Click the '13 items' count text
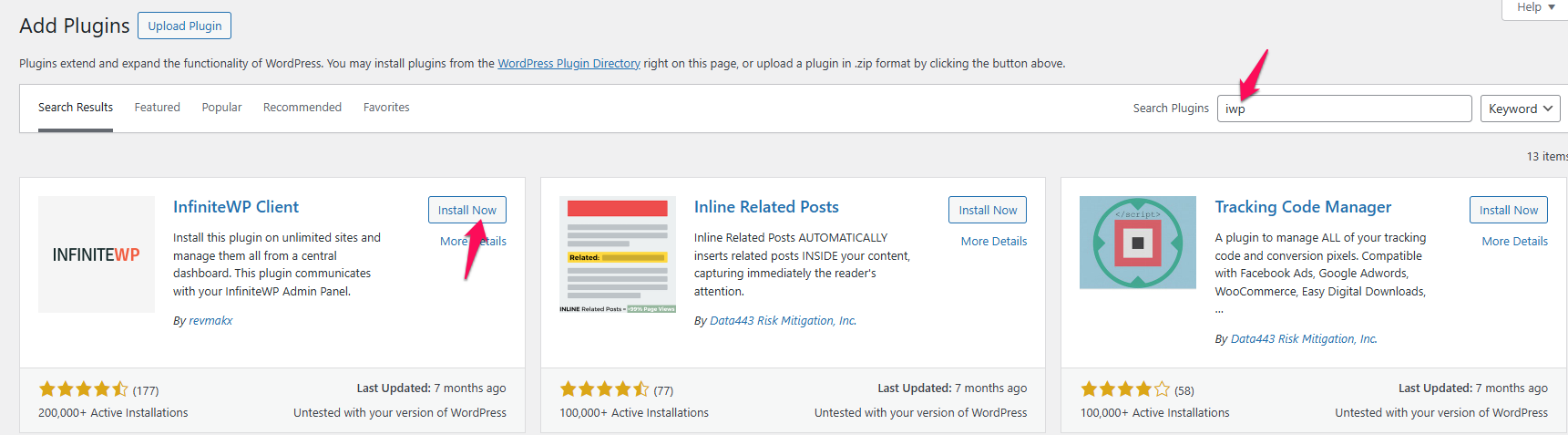This screenshot has height=435, width=1568. (x=1547, y=157)
